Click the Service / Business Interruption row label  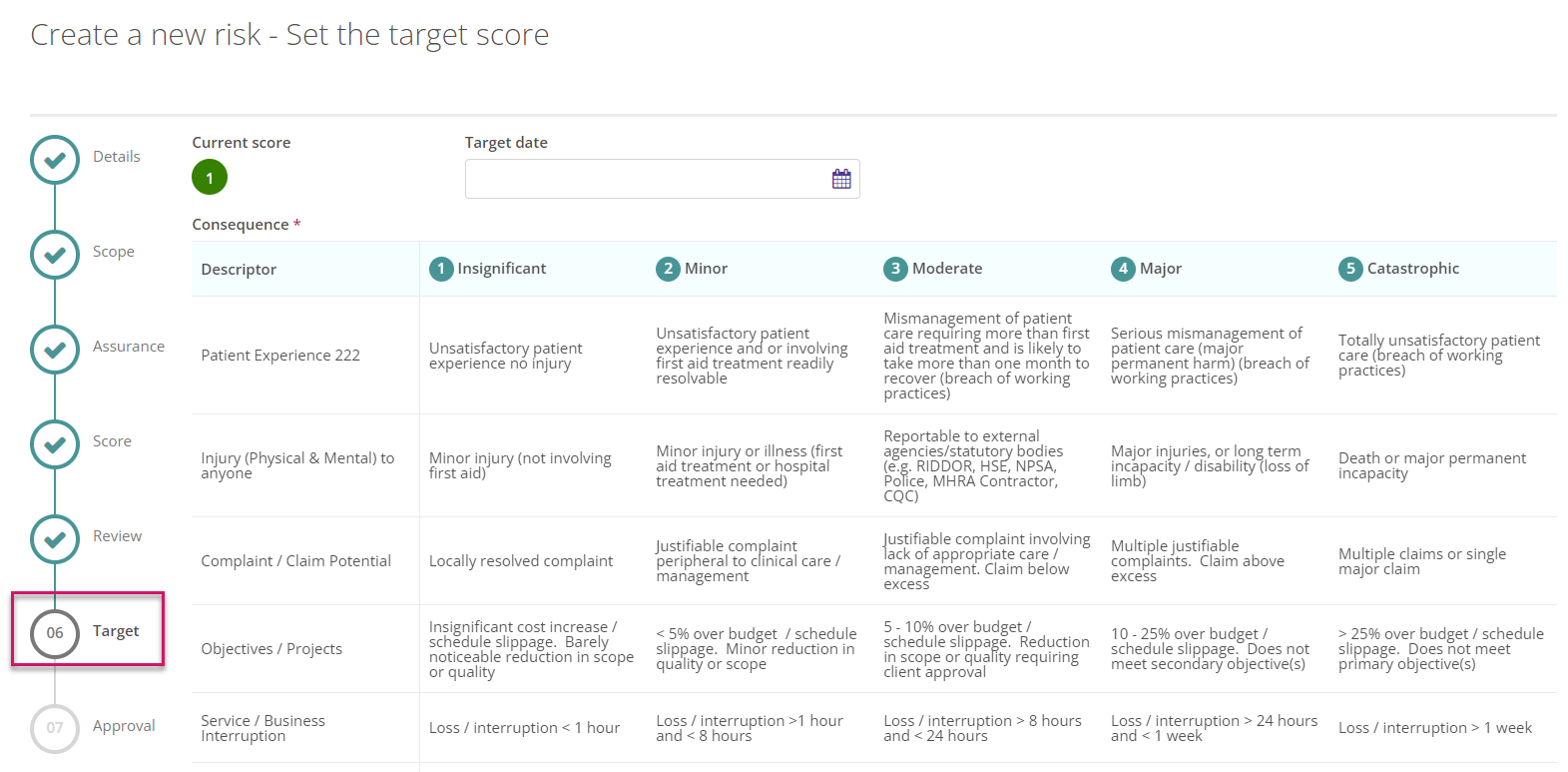point(262,728)
